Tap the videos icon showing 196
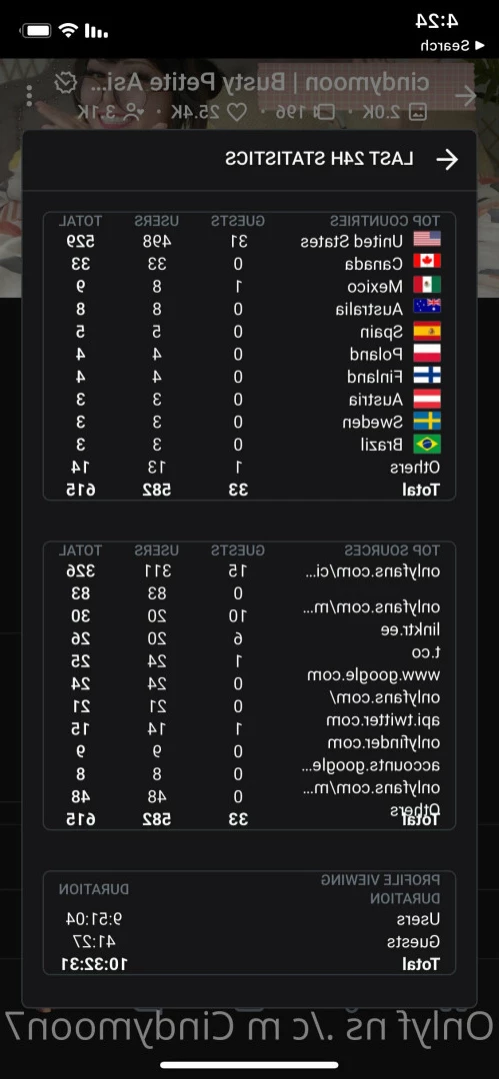Viewport: 499px width, 1079px height. [x=327, y=112]
